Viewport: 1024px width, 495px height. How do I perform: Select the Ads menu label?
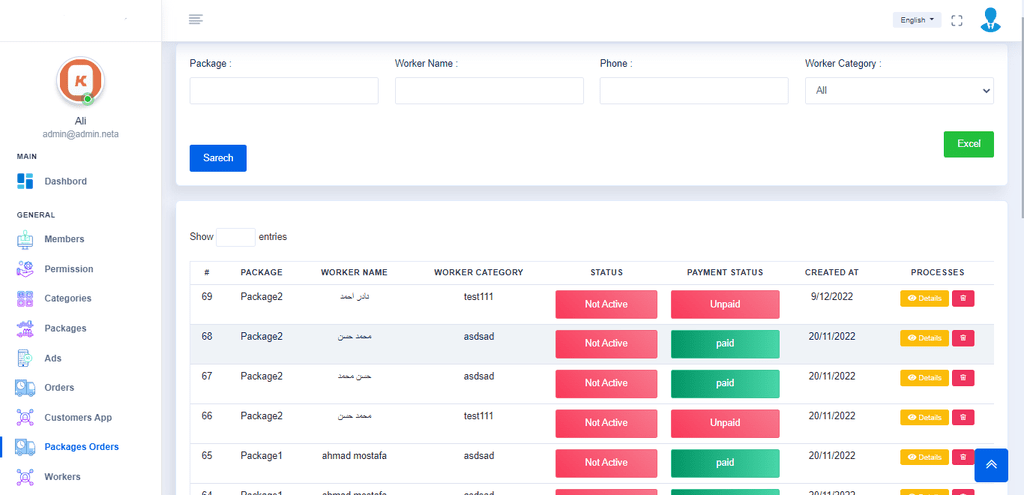pos(53,358)
